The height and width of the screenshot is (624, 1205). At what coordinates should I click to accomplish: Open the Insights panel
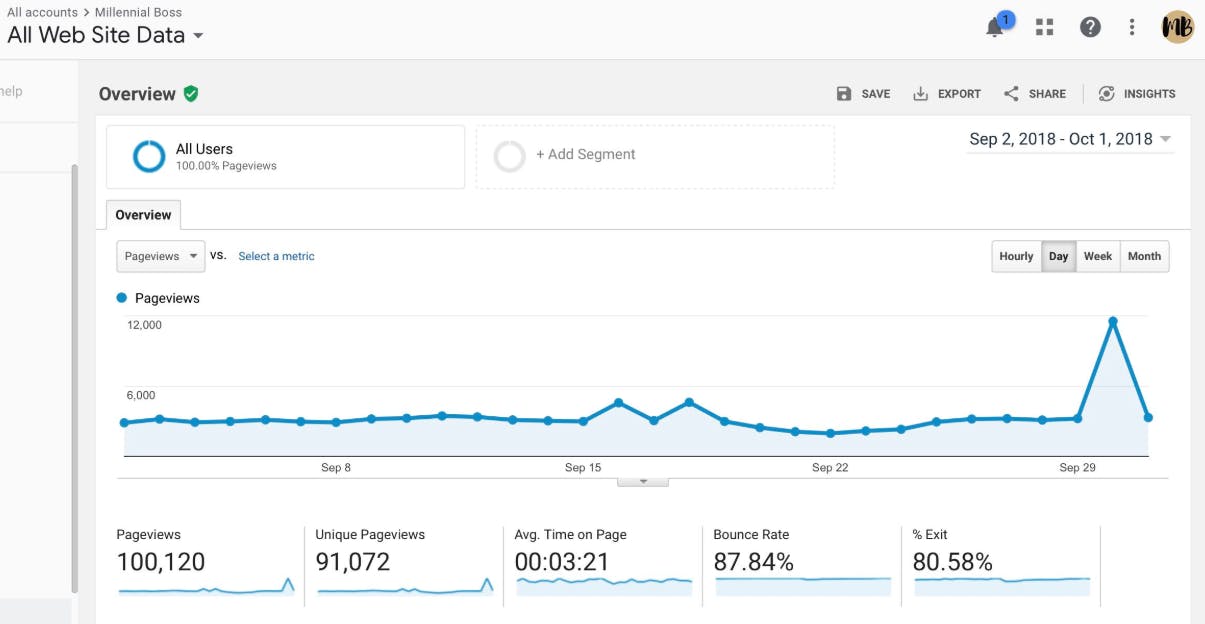pyautogui.click(x=1137, y=94)
